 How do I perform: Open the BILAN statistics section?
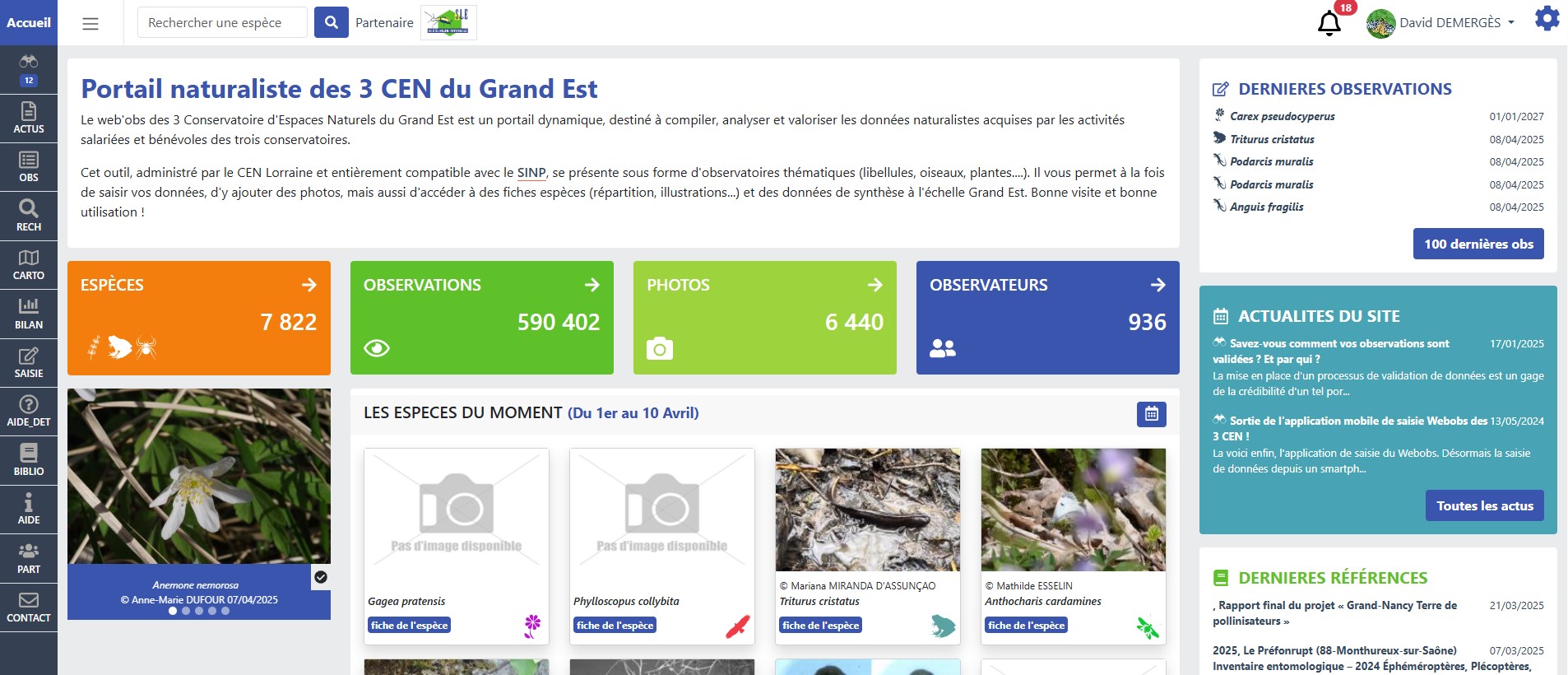pyautogui.click(x=29, y=314)
